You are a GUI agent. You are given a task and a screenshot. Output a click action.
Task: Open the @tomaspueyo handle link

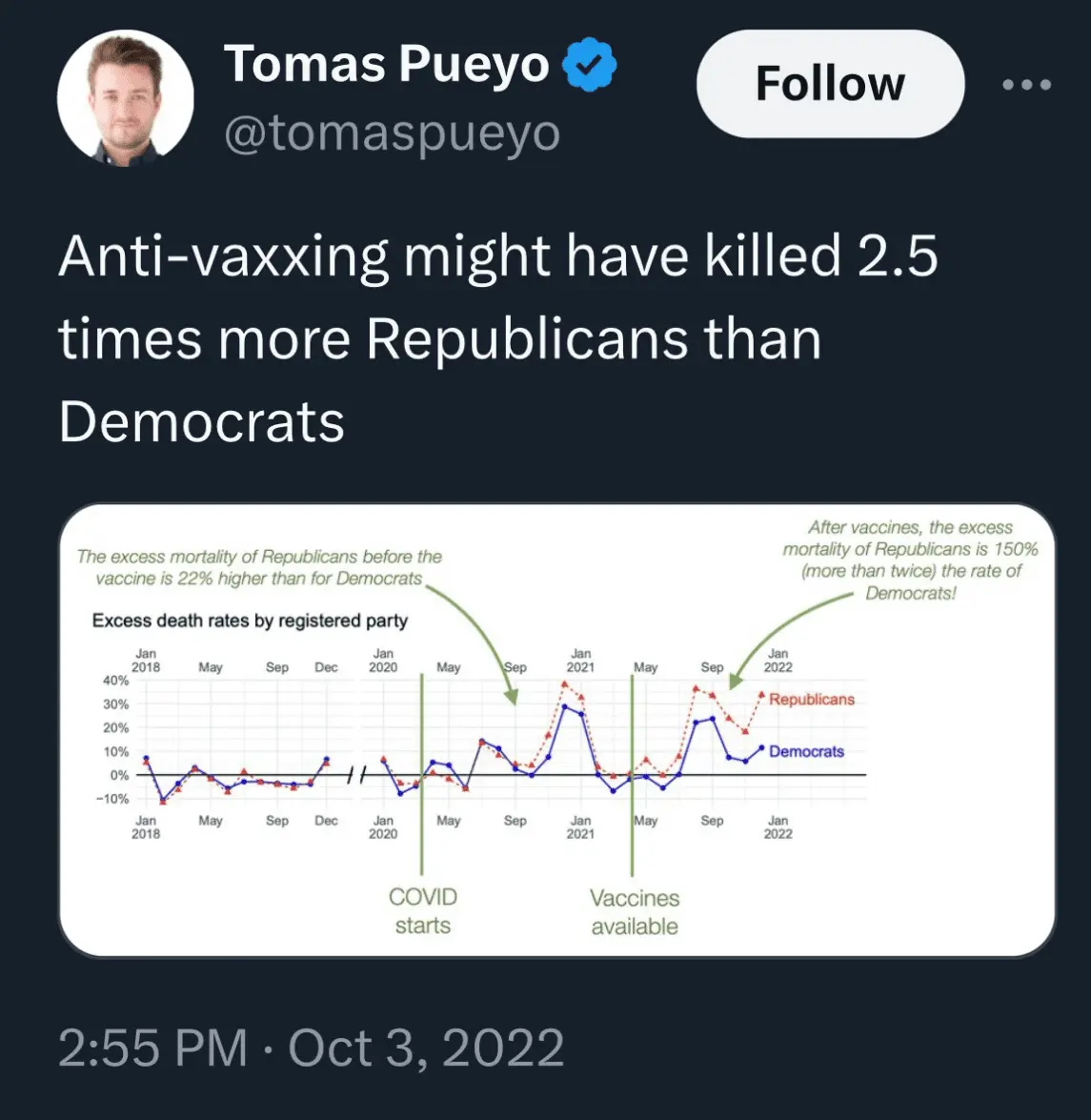(392, 133)
